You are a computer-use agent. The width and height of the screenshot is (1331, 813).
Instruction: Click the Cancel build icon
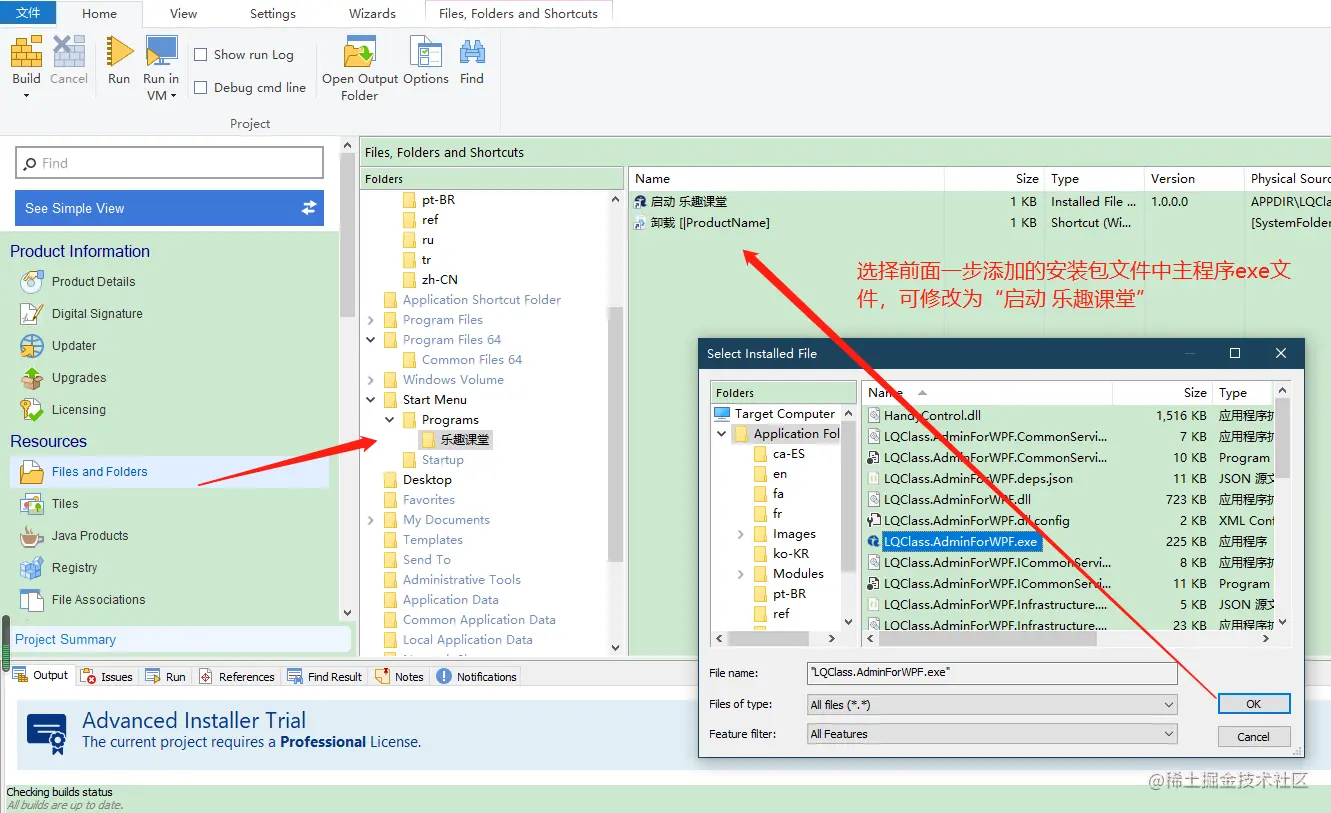tap(69, 51)
